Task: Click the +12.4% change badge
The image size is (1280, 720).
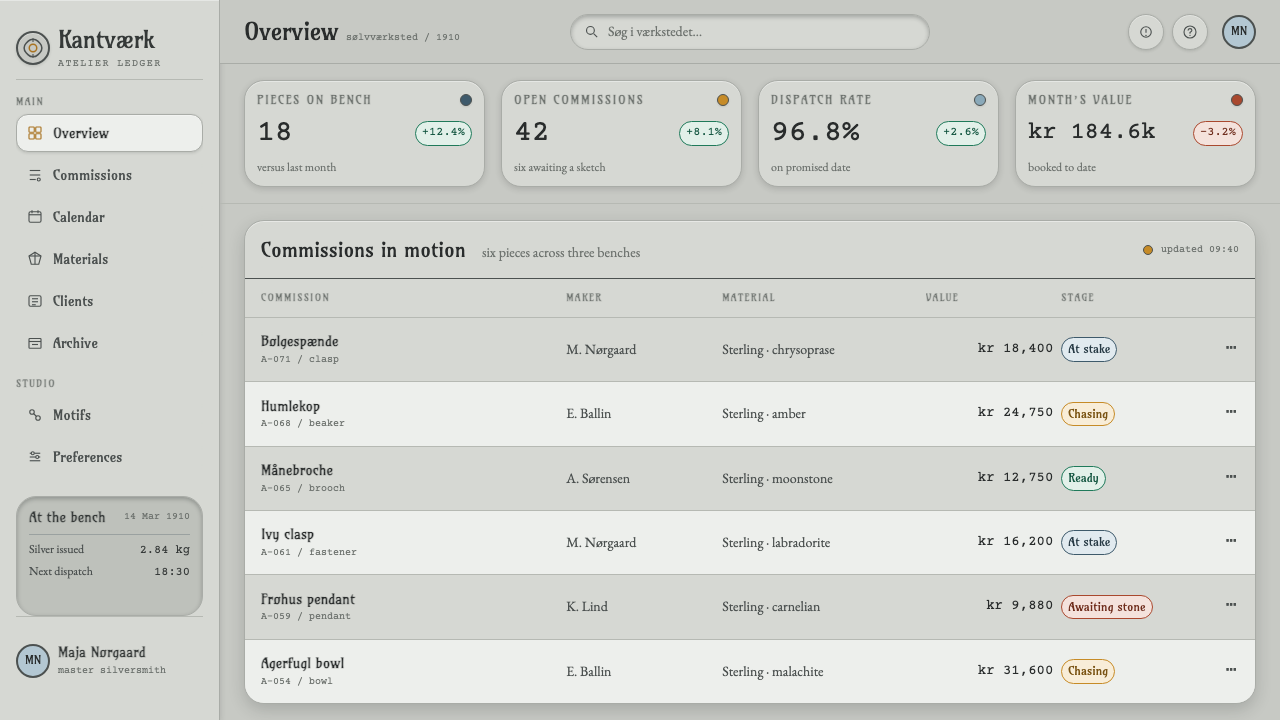Action: click(x=444, y=133)
